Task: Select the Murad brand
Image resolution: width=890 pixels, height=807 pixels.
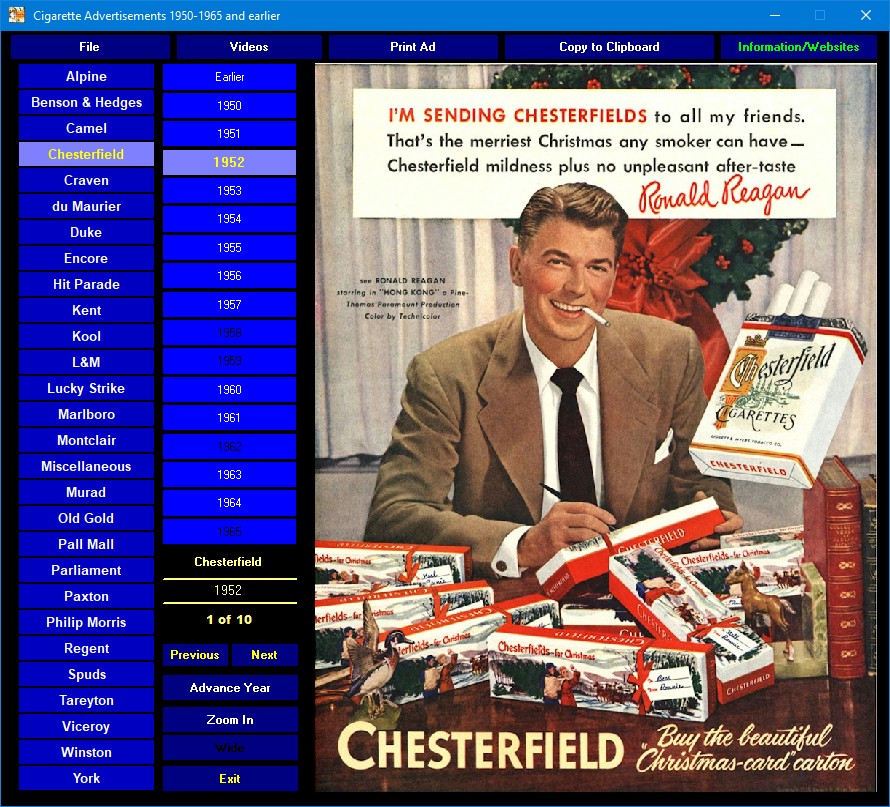Action: click(86, 492)
